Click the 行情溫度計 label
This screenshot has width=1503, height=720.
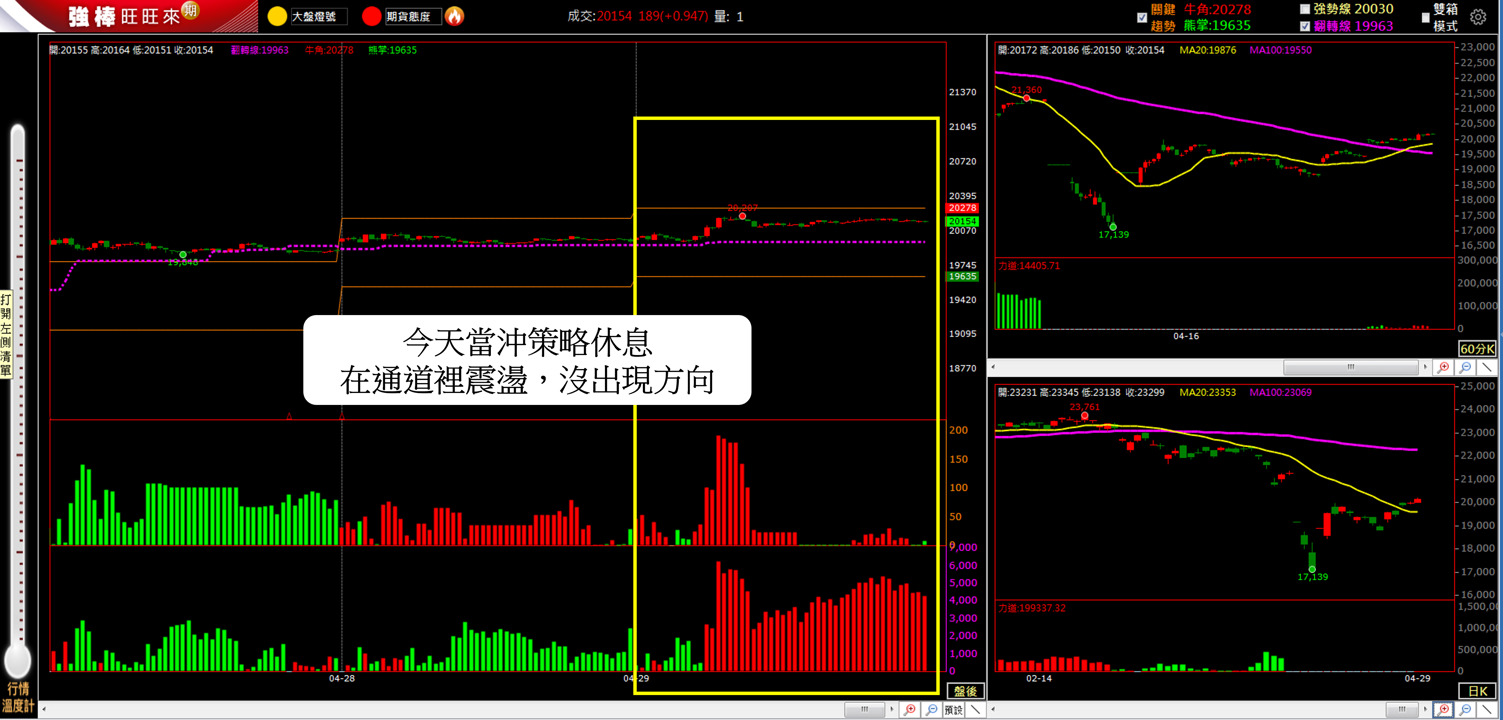pyautogui.click(x=18, y=697)
